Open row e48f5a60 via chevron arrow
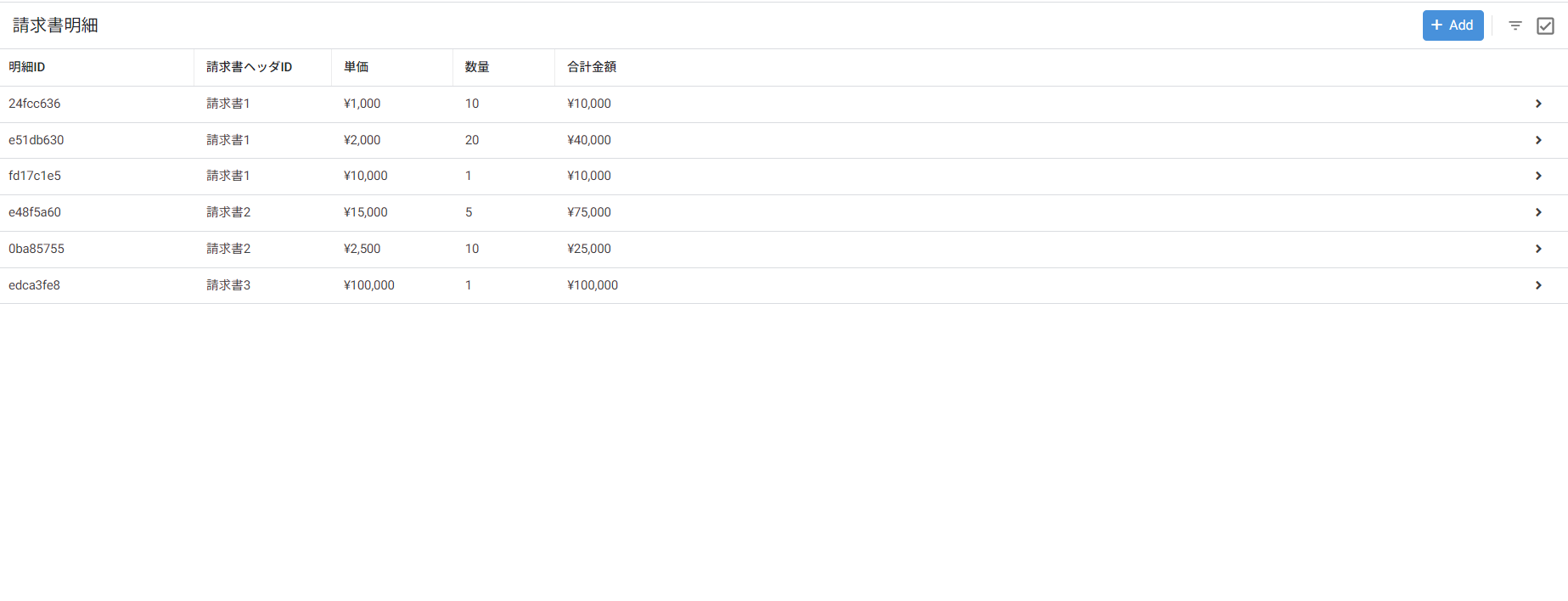1568x601 pixels. [x=1538, y=212]
